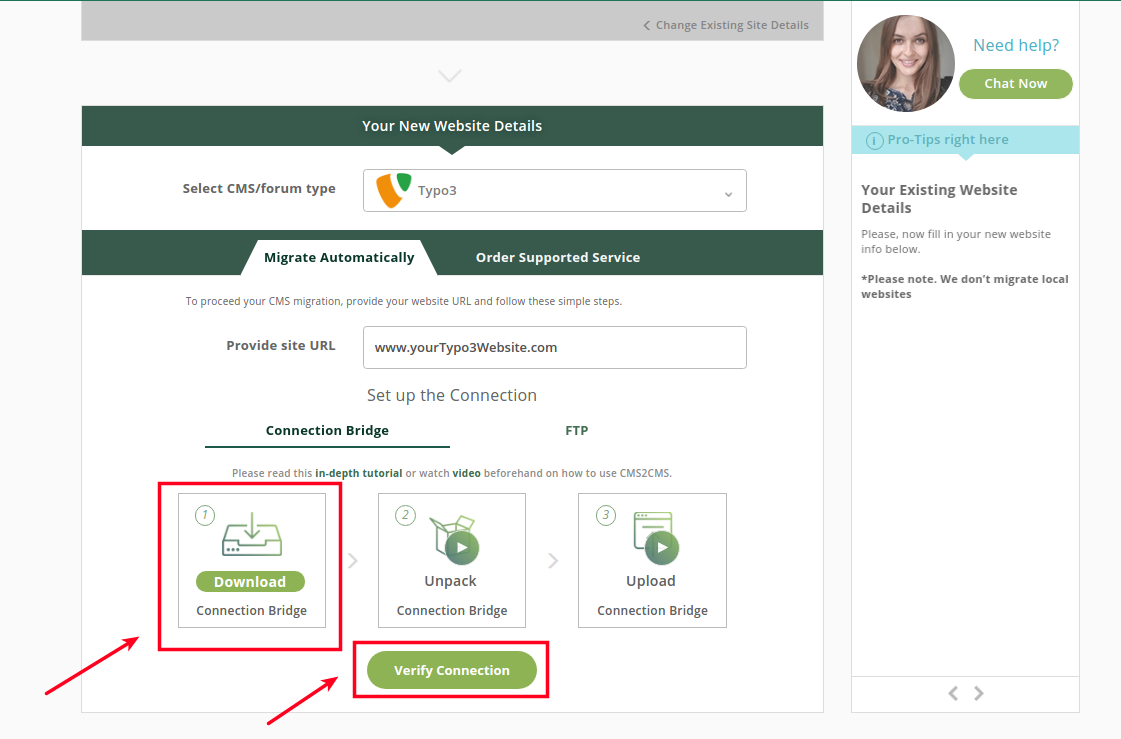
Task: Click the download tray icon in step 1
Action: (252, 534)
